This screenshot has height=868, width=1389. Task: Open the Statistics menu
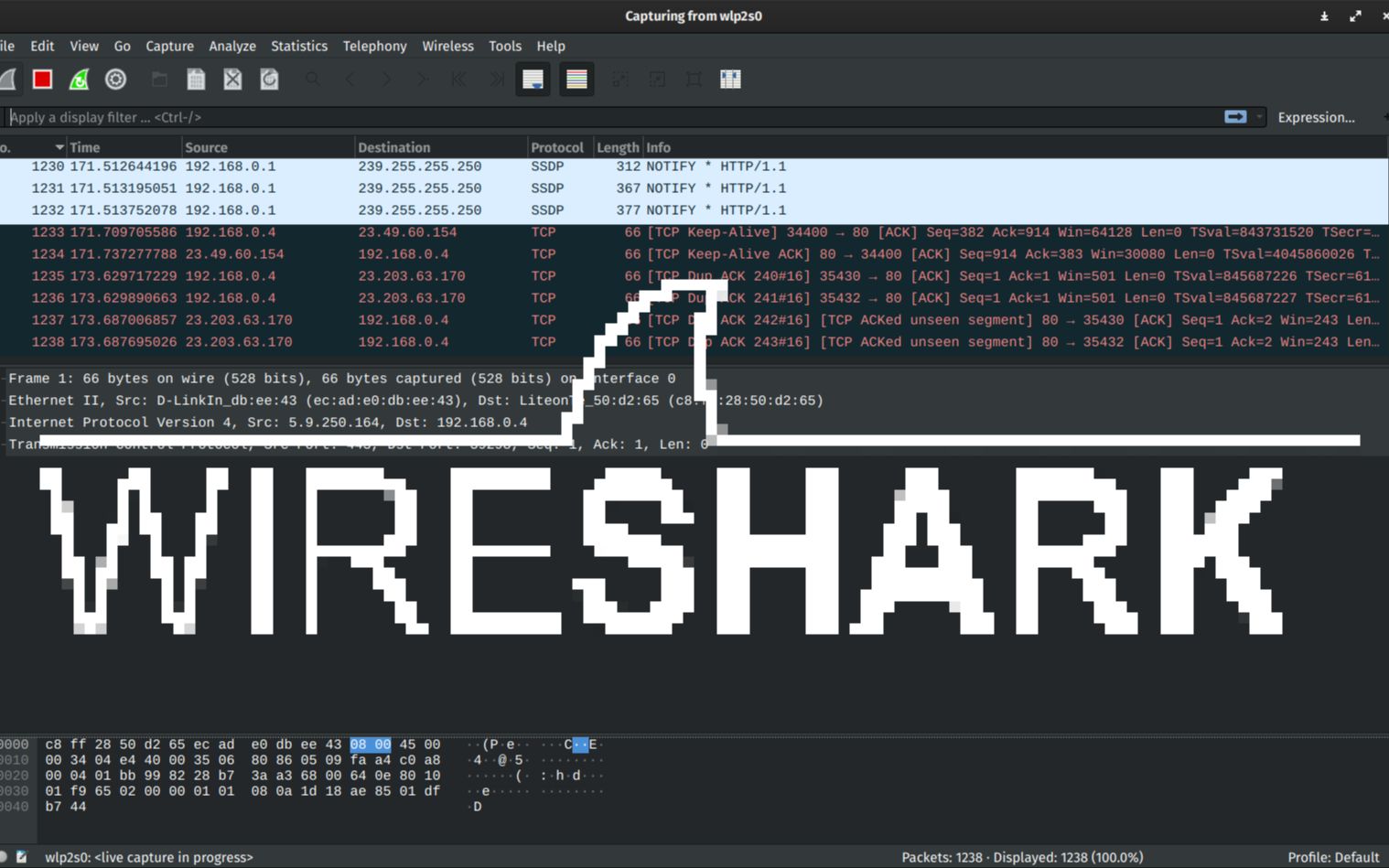click(x=299, y=46)
